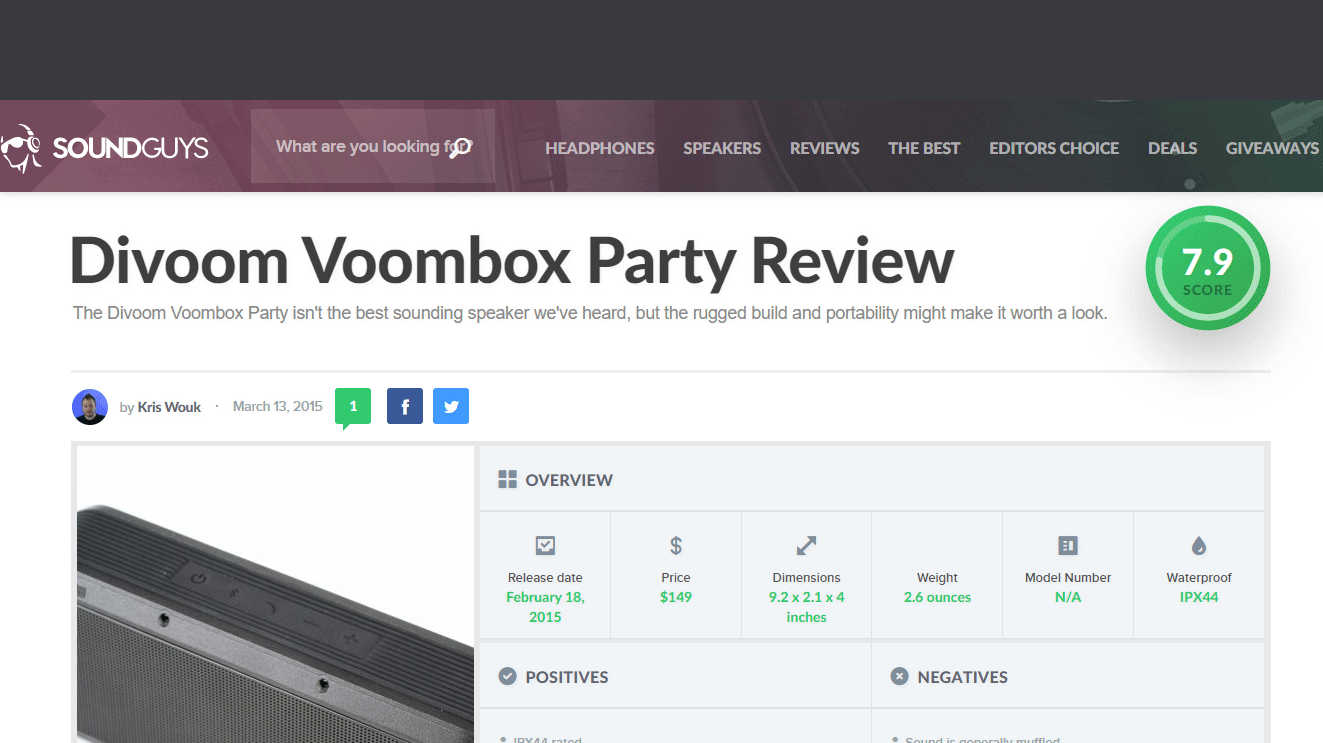Screen dimensions: 1323x743
Task: Open the Speakers menu item
Action: tap(722, 148)
